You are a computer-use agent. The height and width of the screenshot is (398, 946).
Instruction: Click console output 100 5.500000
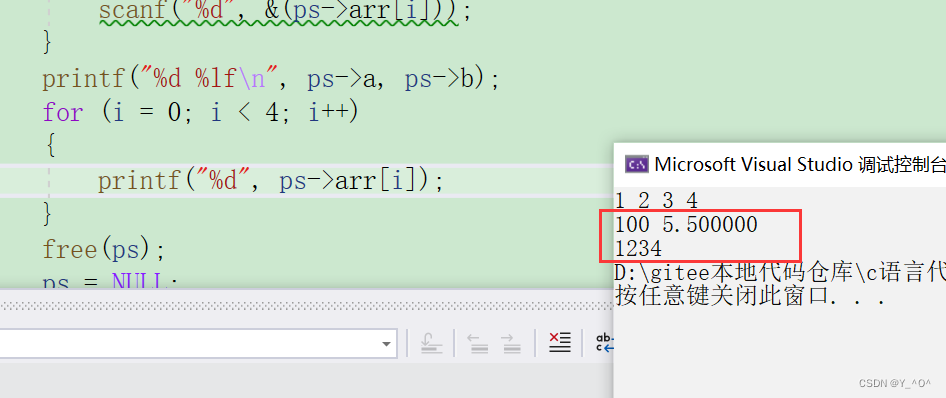[686, 224]
